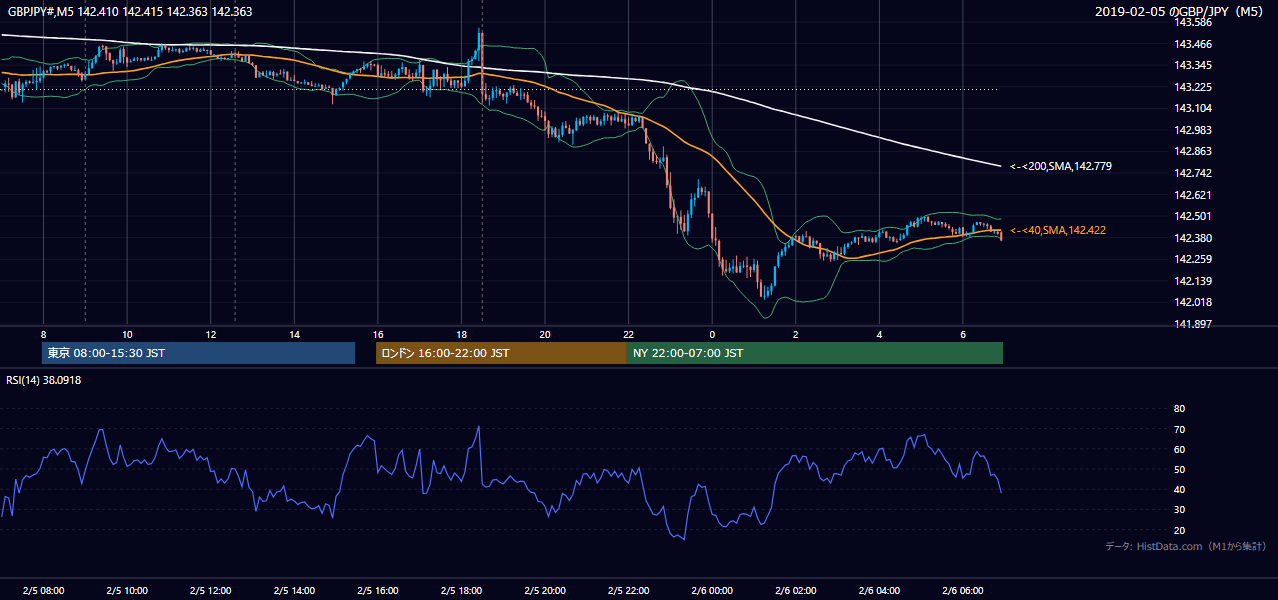Viewport: 1278px width, 600px height.
Task: Click price axis value 142.621
Action: pyautogui.click(x=1192, y=195)
